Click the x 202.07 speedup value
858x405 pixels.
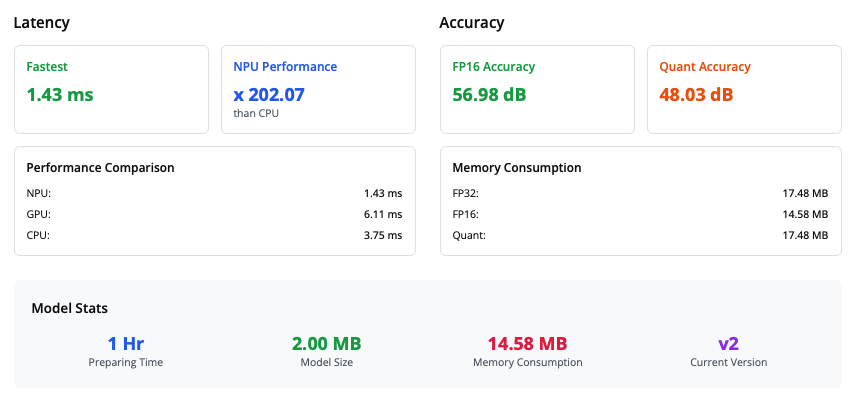click(269, 95)
